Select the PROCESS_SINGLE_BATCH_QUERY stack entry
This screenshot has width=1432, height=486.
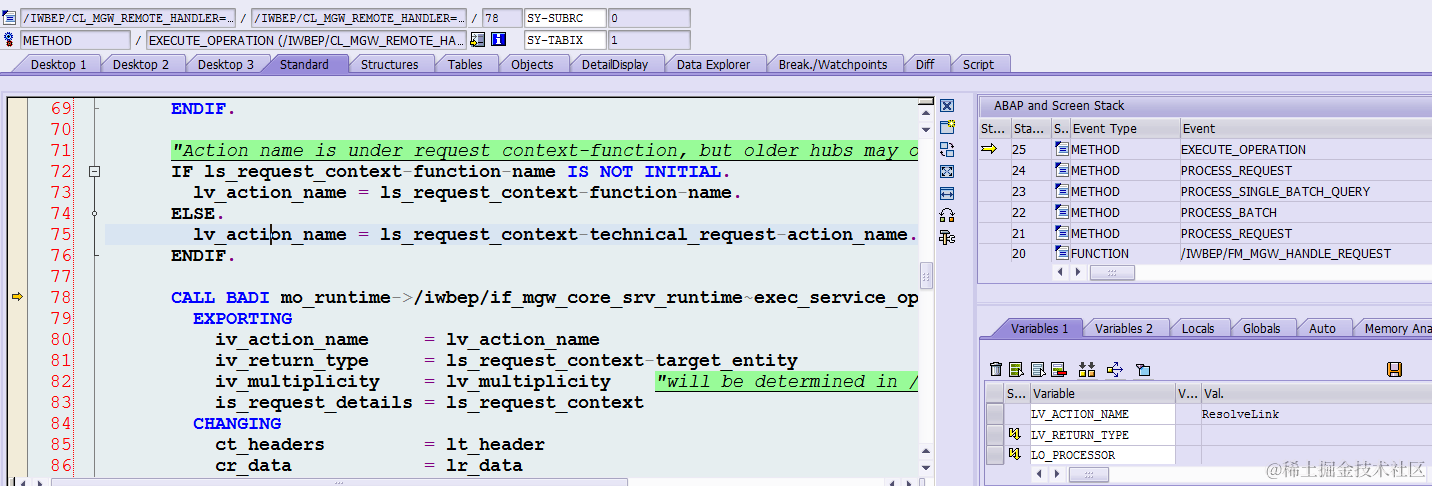(1304, 191)
